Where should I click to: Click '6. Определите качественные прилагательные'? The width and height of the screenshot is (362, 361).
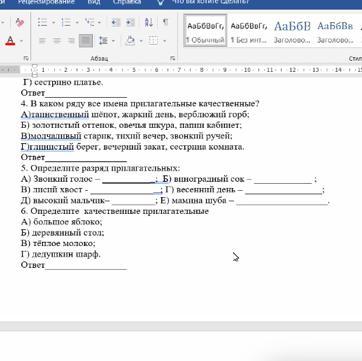click(115, 211)
